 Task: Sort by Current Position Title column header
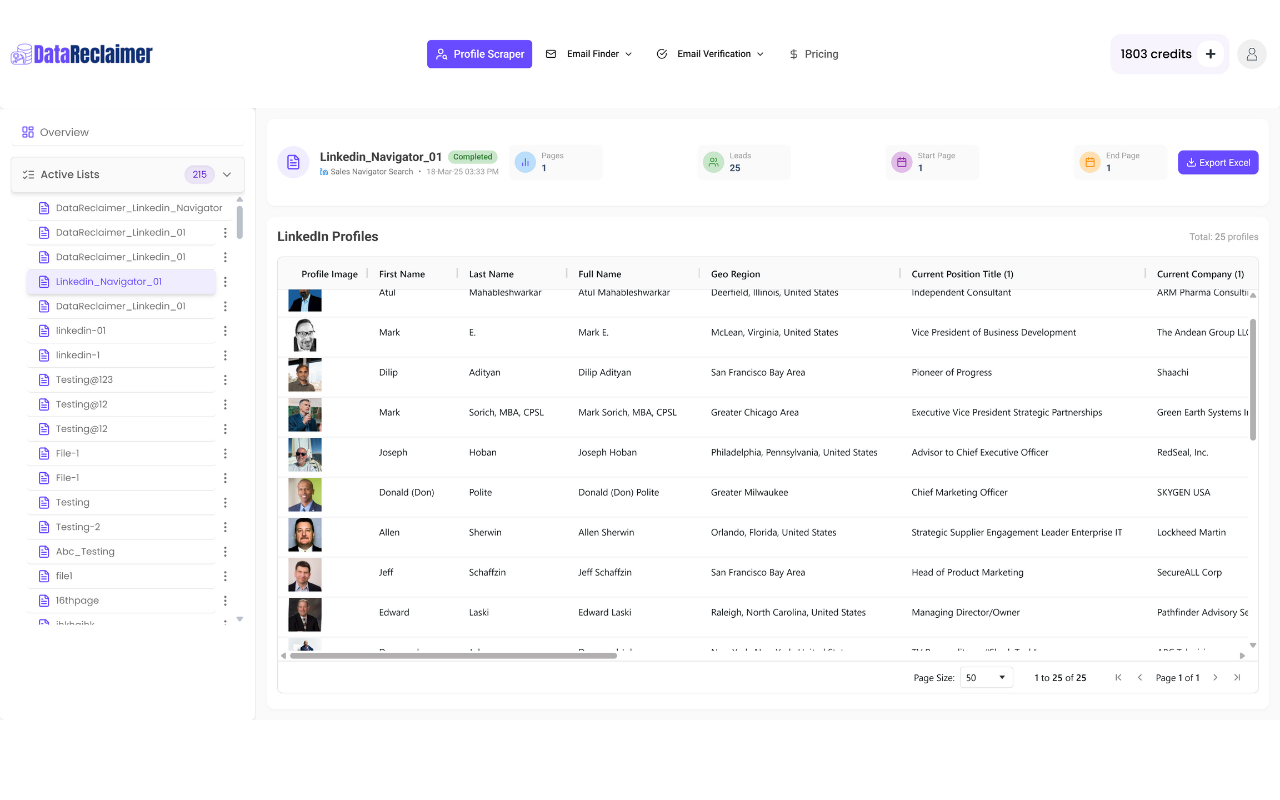(x=962, y=274)
